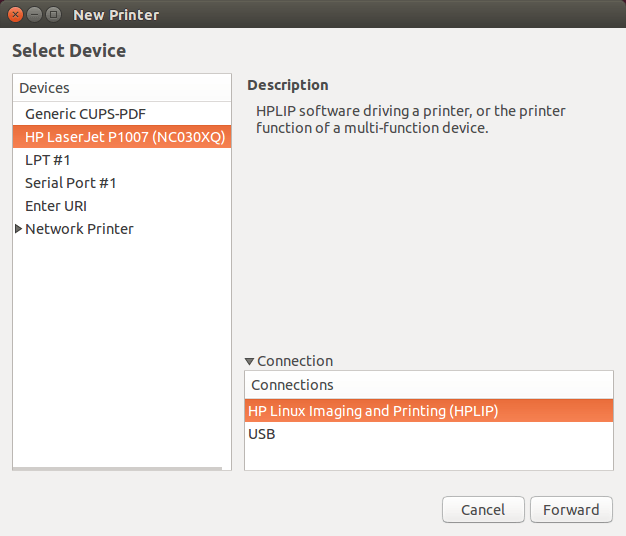Select HP Linux Imaging and Printing connection
The height and width of the screenshot is (536, 626).
coord(373,411)
